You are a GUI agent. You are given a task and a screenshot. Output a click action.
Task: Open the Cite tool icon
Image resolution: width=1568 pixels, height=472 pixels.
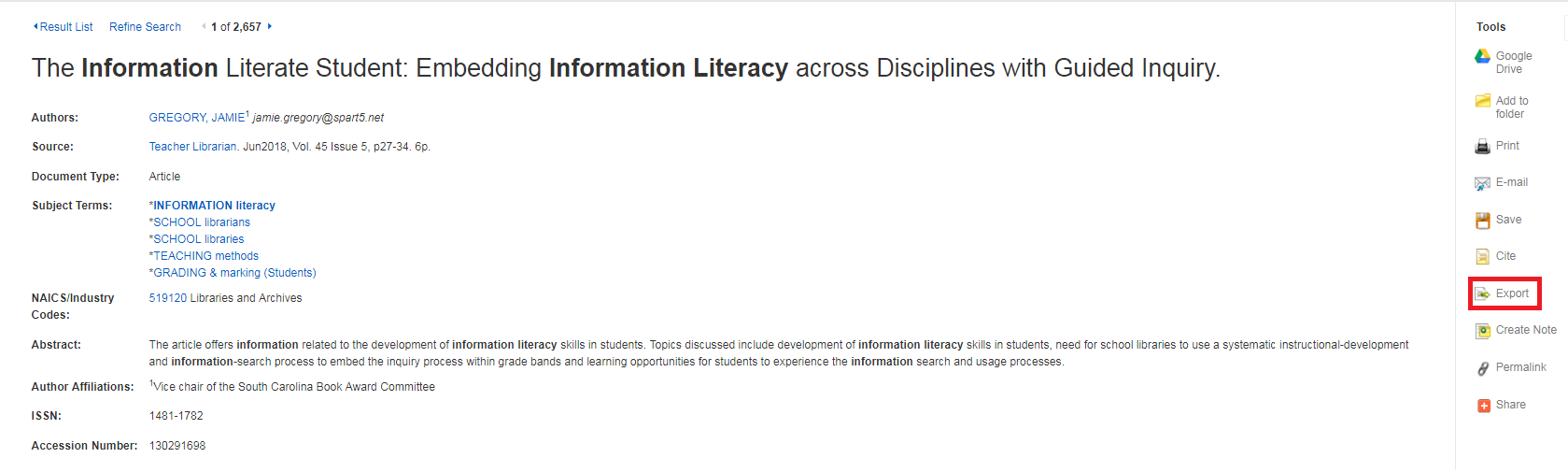[1482, 256]
